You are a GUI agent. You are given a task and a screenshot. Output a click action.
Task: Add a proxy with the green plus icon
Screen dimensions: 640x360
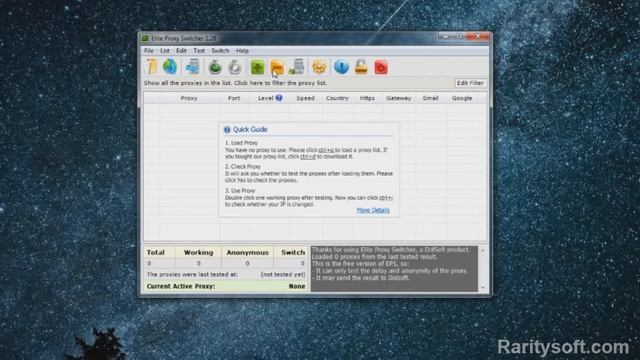257,67
